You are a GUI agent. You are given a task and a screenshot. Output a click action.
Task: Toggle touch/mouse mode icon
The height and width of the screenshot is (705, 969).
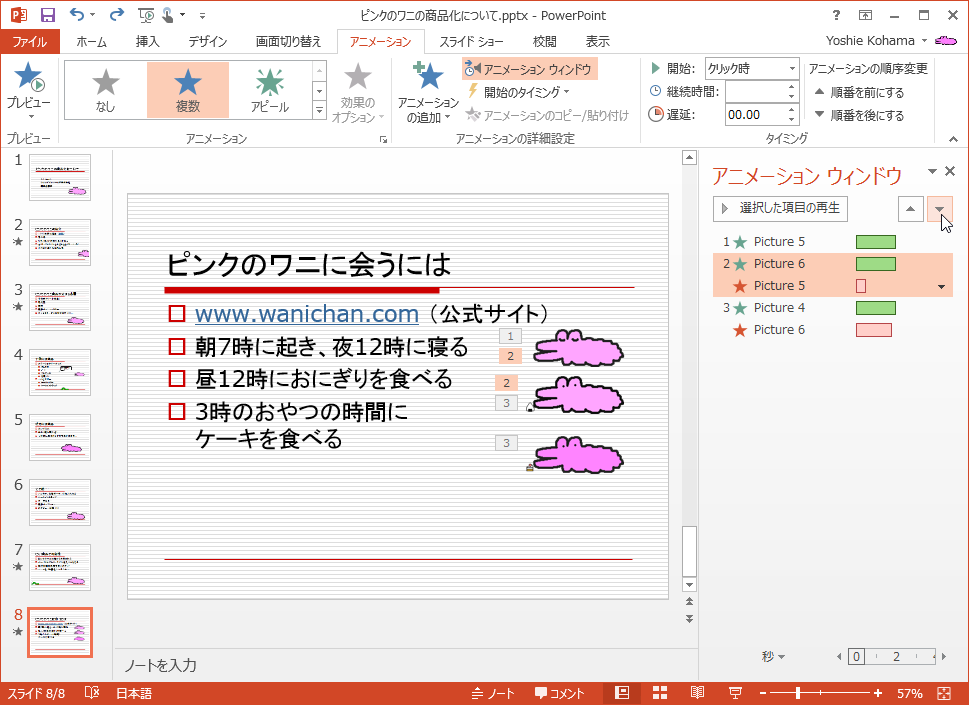(x=167, y=15)
